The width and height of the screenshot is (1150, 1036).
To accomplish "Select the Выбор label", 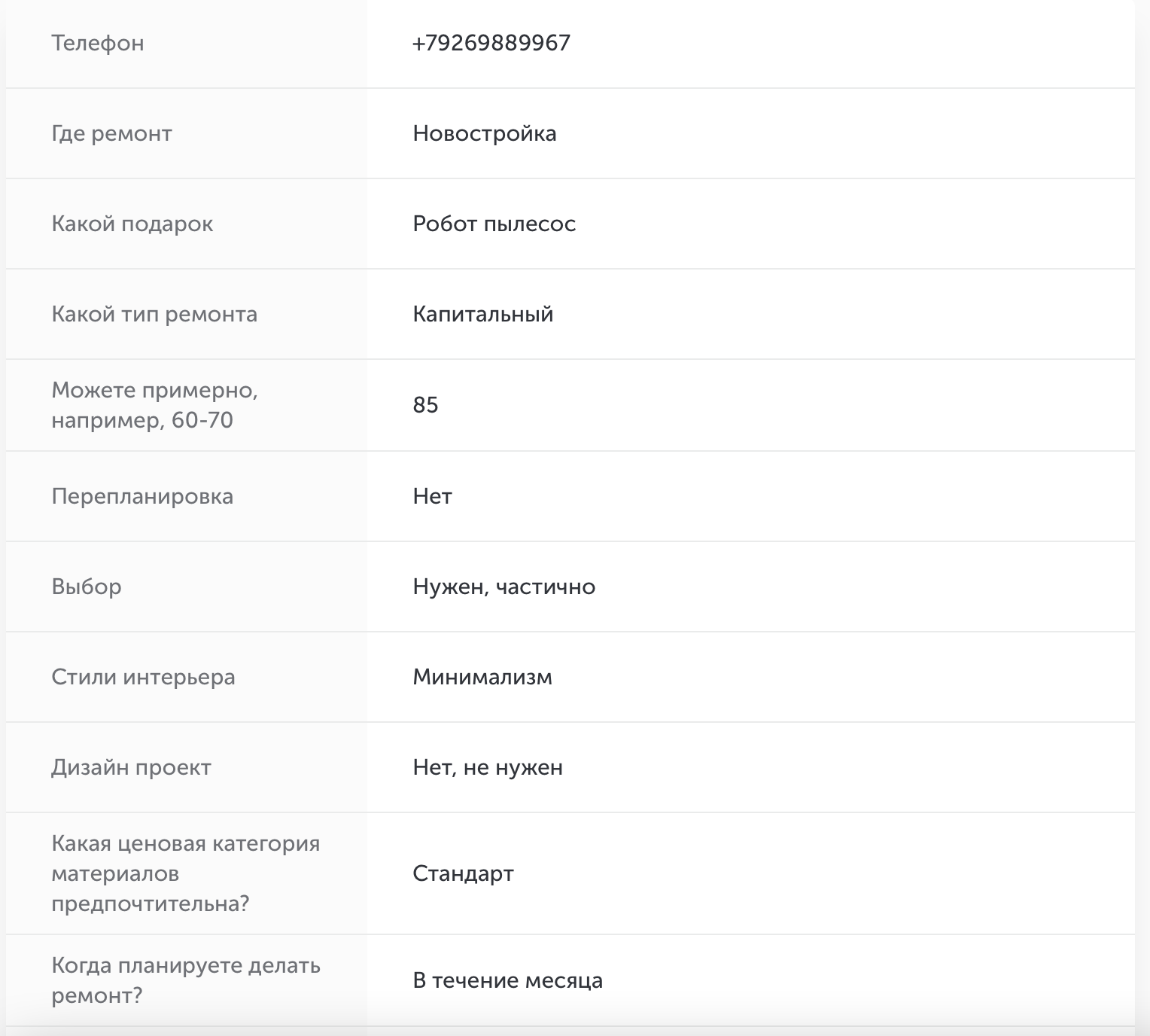I will 87,587.
